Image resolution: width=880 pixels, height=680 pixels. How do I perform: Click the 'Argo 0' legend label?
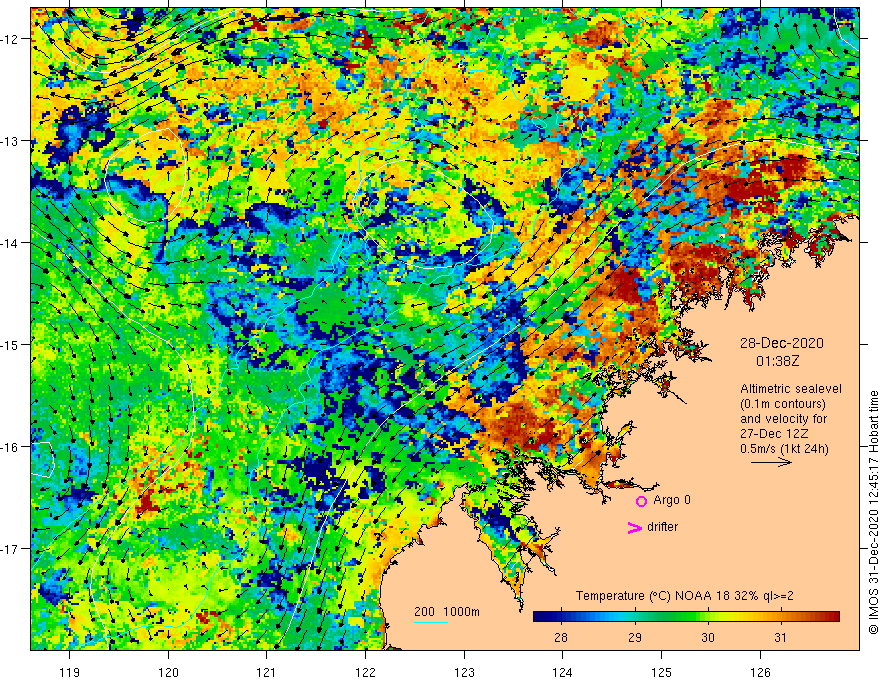[x=672, y=500]
